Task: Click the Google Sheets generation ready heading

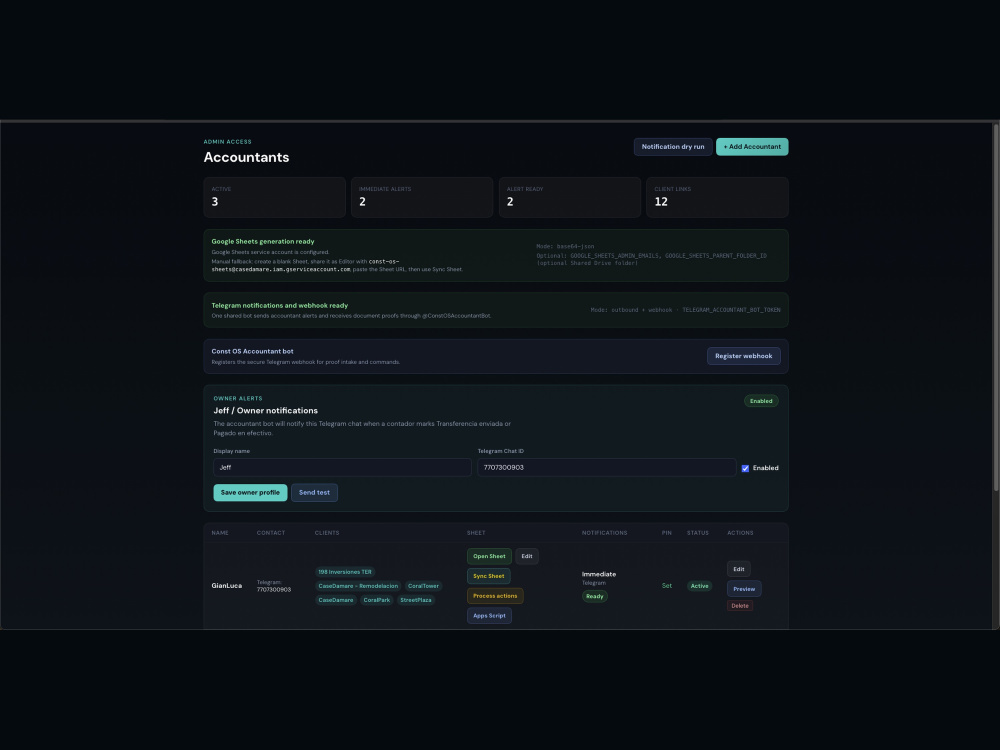Action: (263, 242)
